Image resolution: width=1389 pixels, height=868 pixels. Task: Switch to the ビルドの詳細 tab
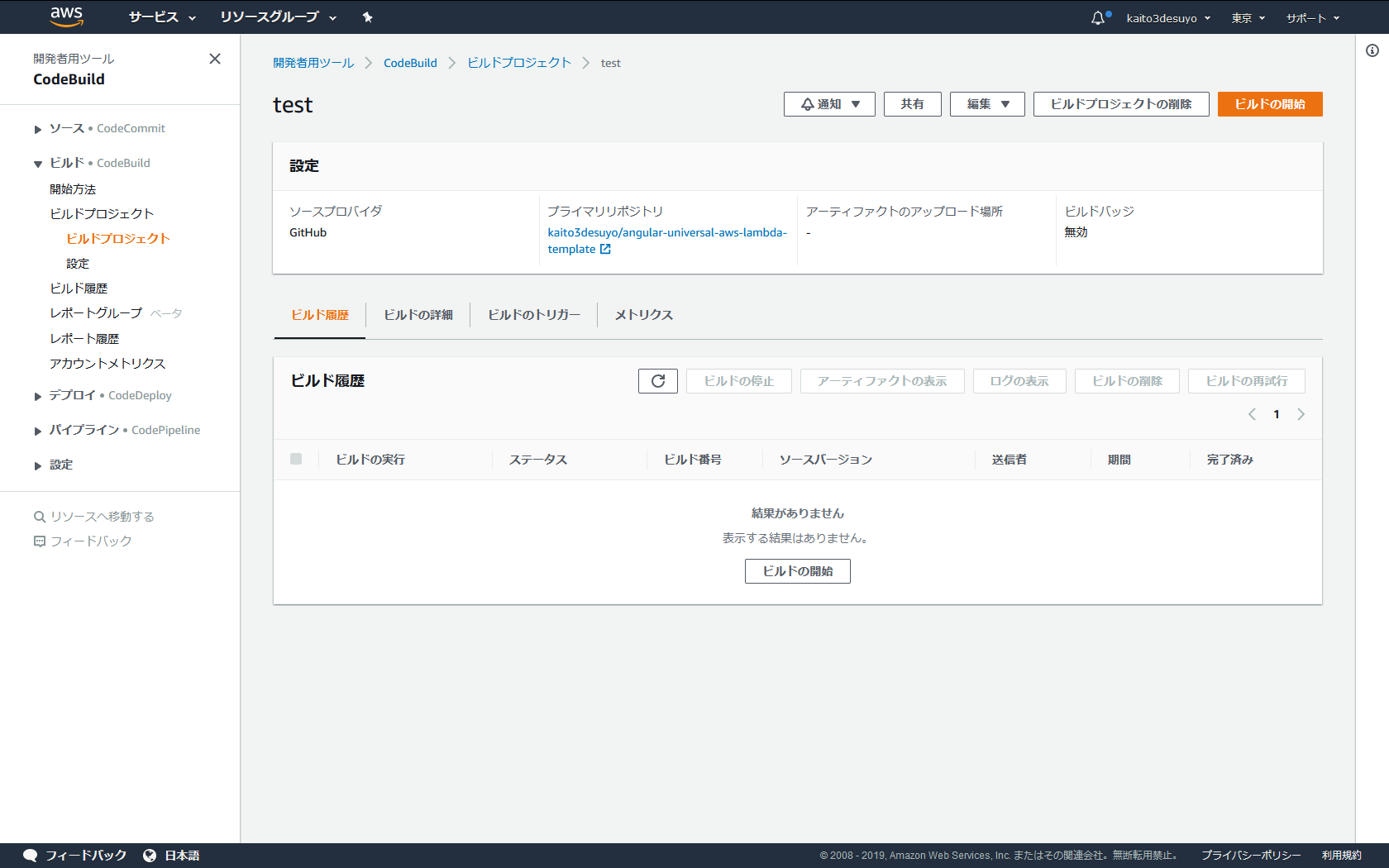pyautogui.click(x=418, y=315)
